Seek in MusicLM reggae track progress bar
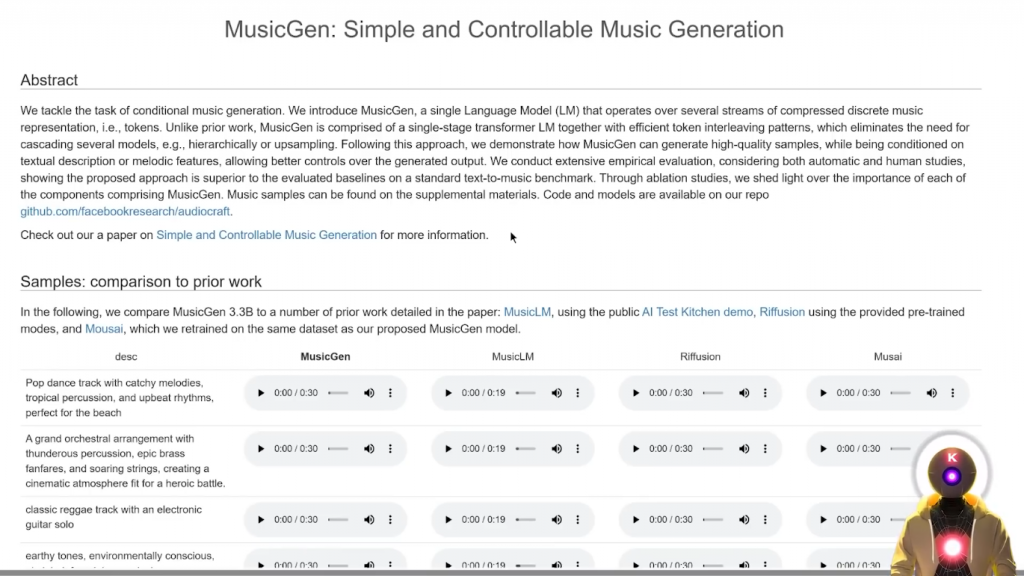1024x576 pixels. click(x=525, y=520)
